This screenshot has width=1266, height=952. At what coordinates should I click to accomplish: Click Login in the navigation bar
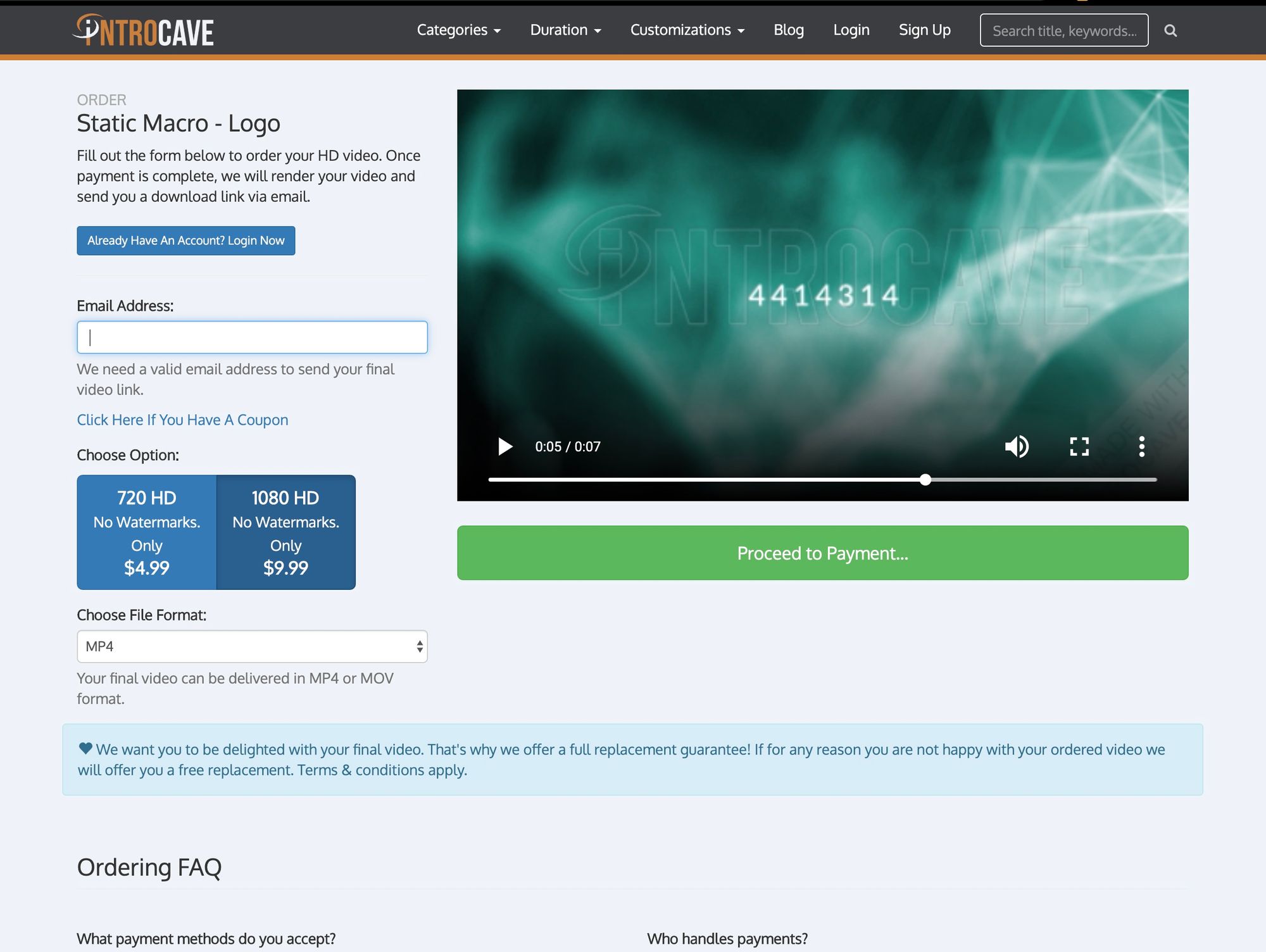[x=851, y=30]
